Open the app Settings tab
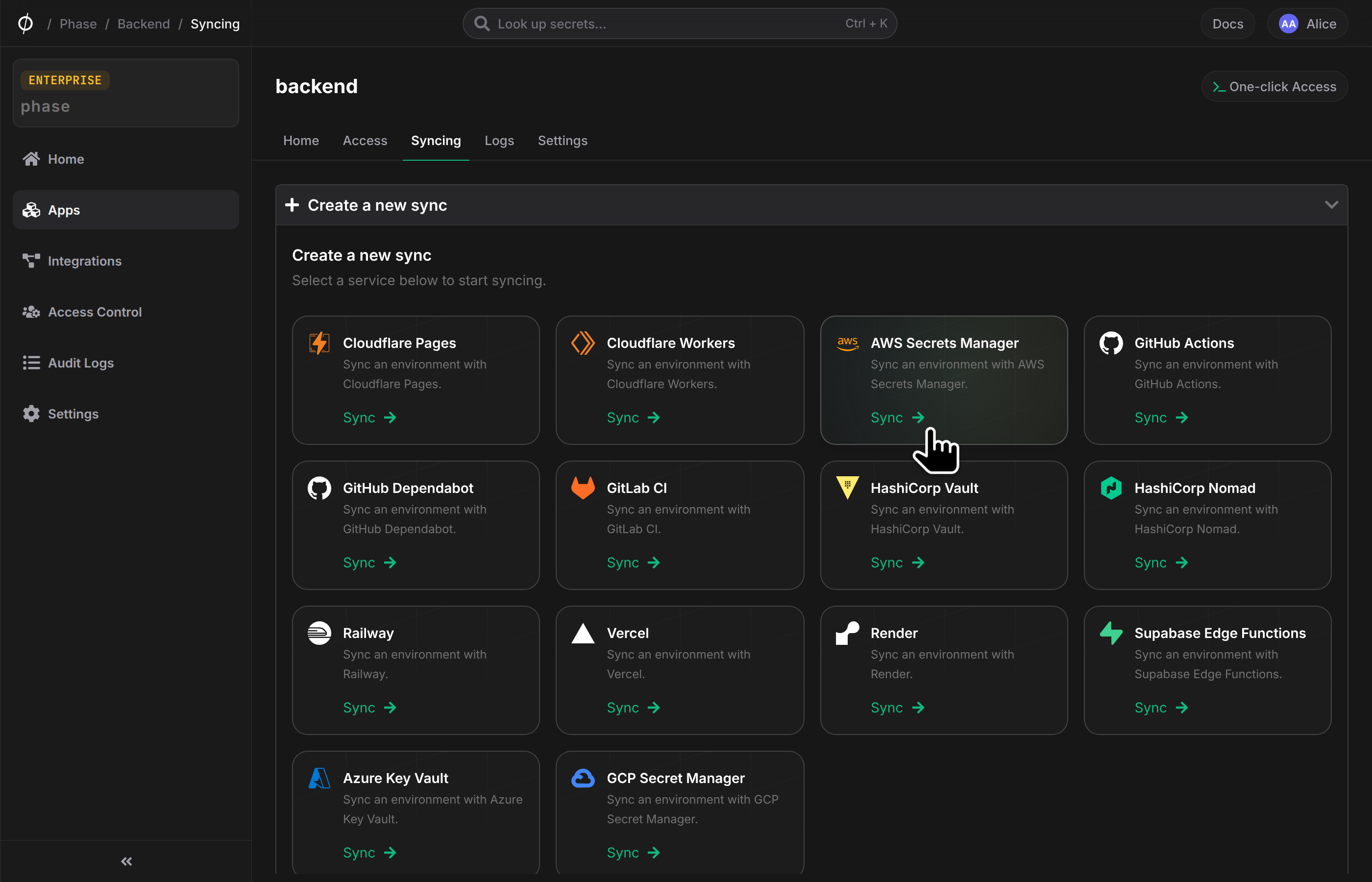1372x882 pixels. tap(563, 140)
